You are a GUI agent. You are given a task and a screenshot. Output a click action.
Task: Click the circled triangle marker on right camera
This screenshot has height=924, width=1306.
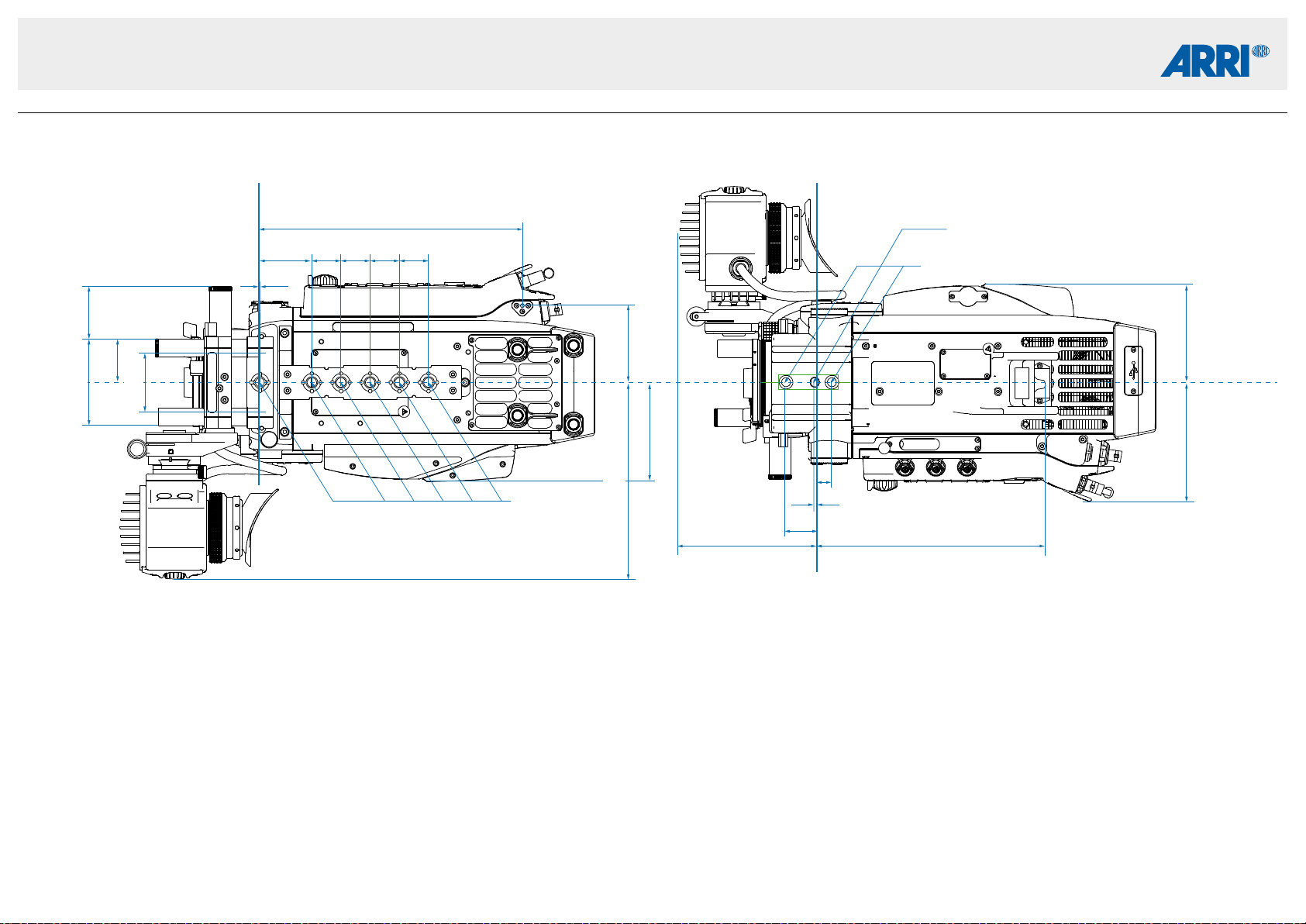987,348
